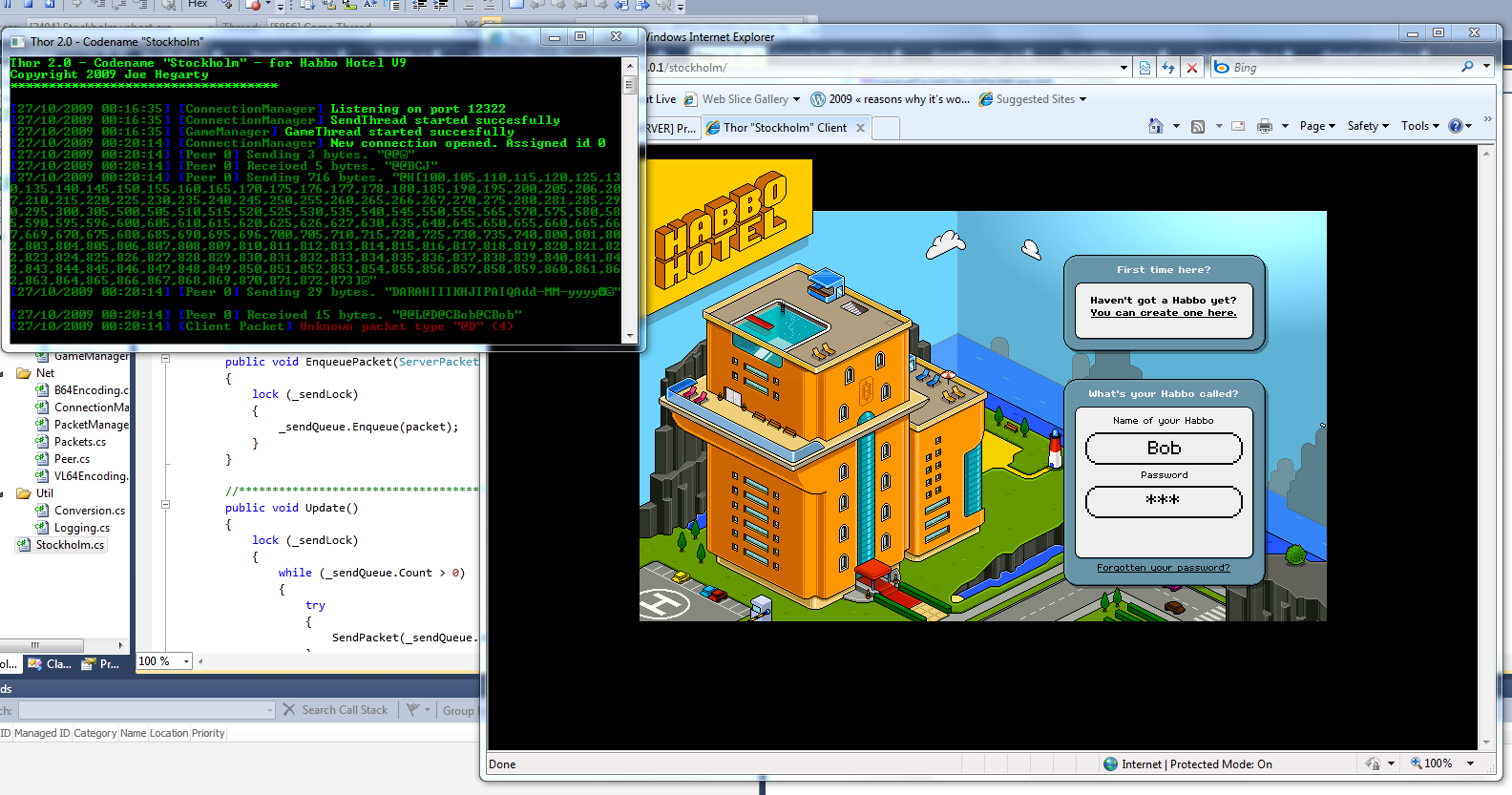The height and width of the screenshot is (795, 1512).
Task: Click the IE compatibility view icon
Action: tap(1145, 68)
